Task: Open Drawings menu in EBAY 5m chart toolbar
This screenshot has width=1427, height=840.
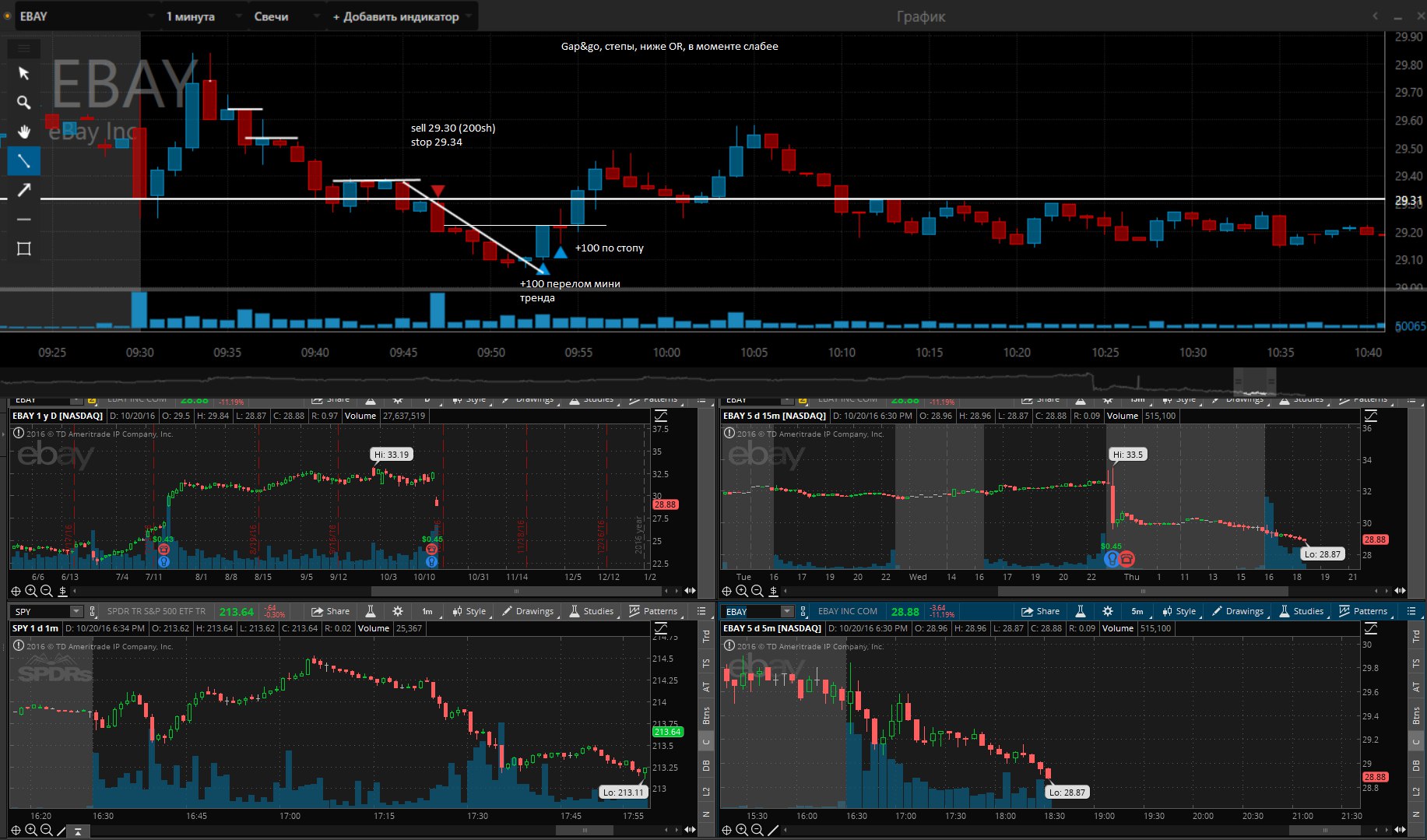Action: pyautogui.click(x=1238, y=611)
